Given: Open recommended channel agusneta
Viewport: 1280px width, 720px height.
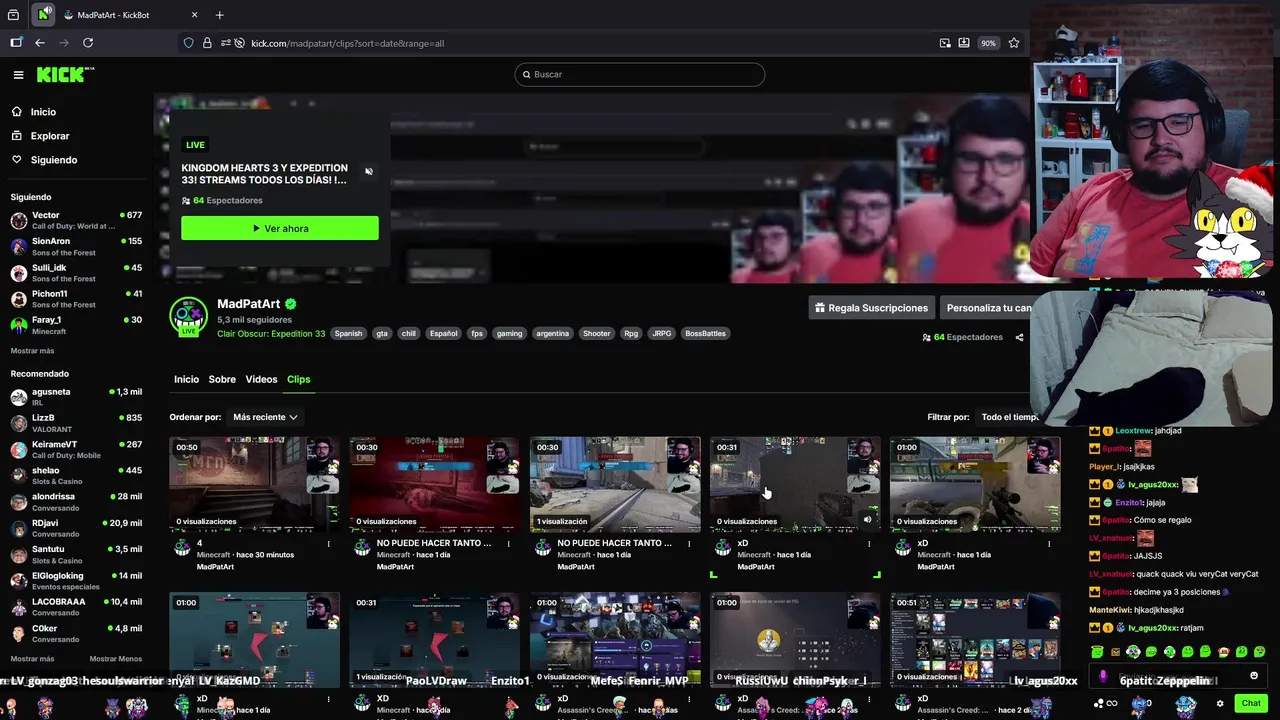Looking at the screenshot, I should coord(76,397).
